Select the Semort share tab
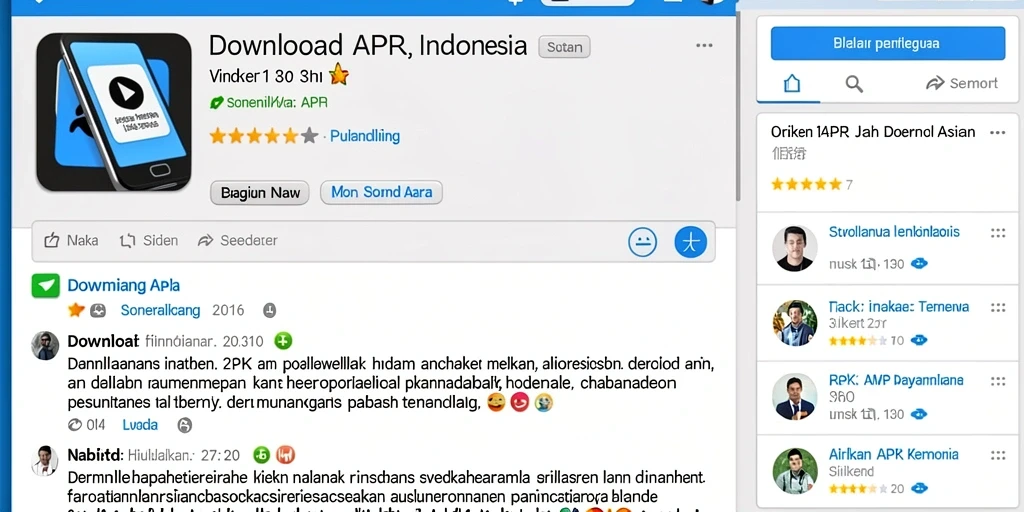Viewport: 1024px width, 512px height. tap(962, 83)
